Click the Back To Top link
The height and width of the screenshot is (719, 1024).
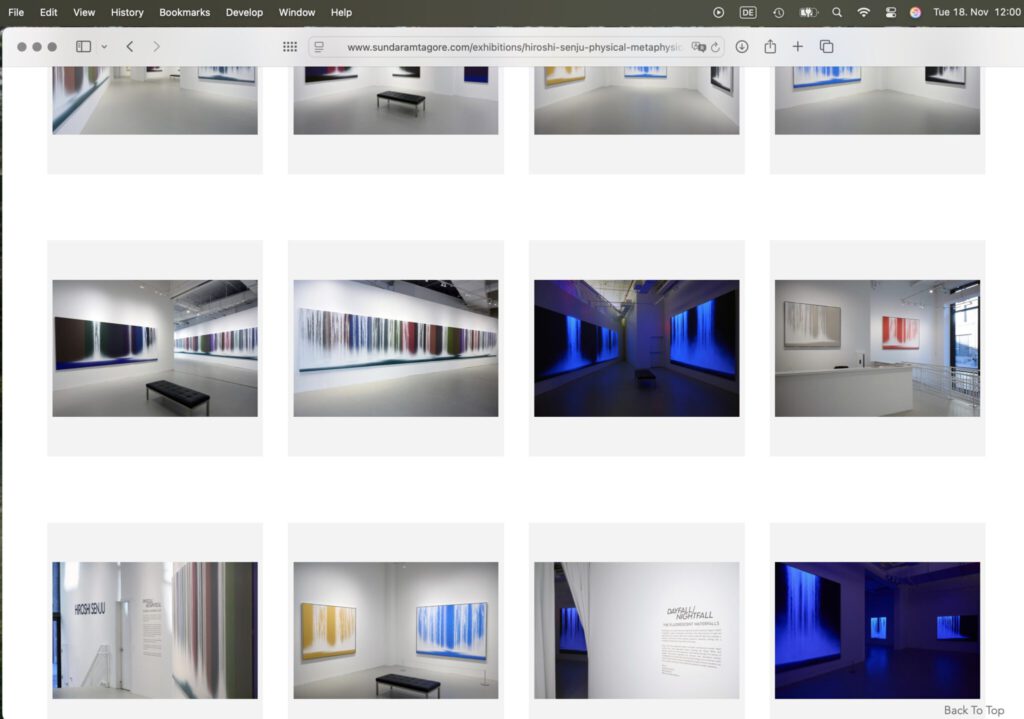pos(973,710)
